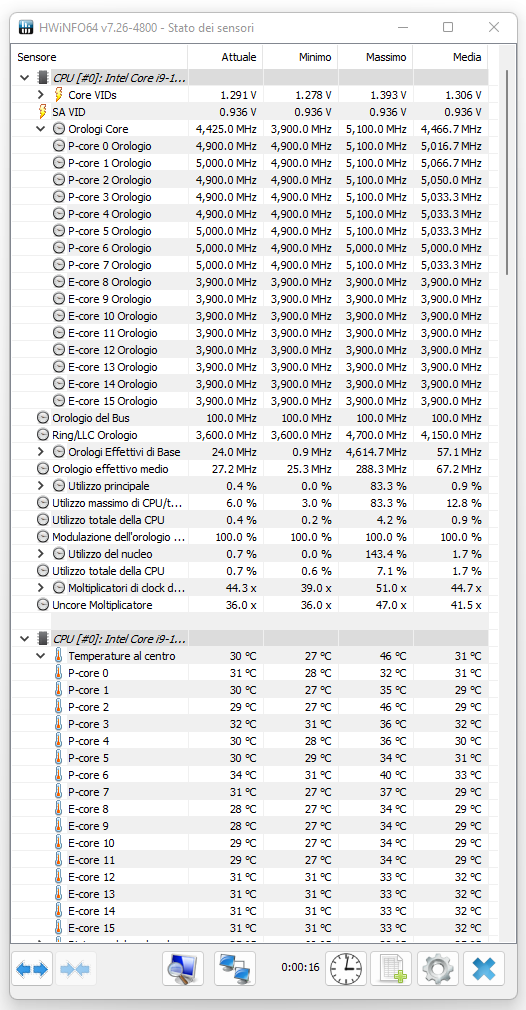Collapse Temperature al centro group
The height and width of the screenshot is (1010, 526).
(41, 656)
